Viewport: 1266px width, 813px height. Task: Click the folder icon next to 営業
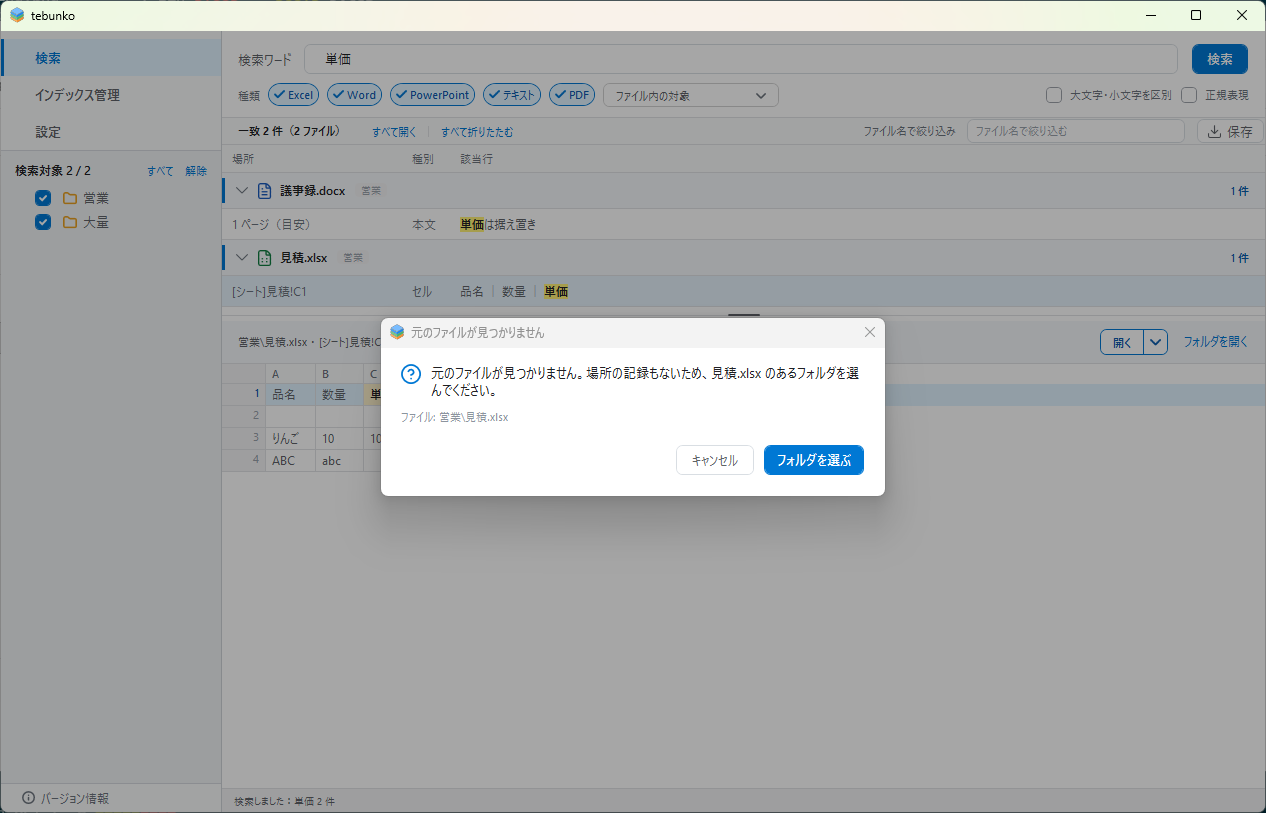(70, 198)
